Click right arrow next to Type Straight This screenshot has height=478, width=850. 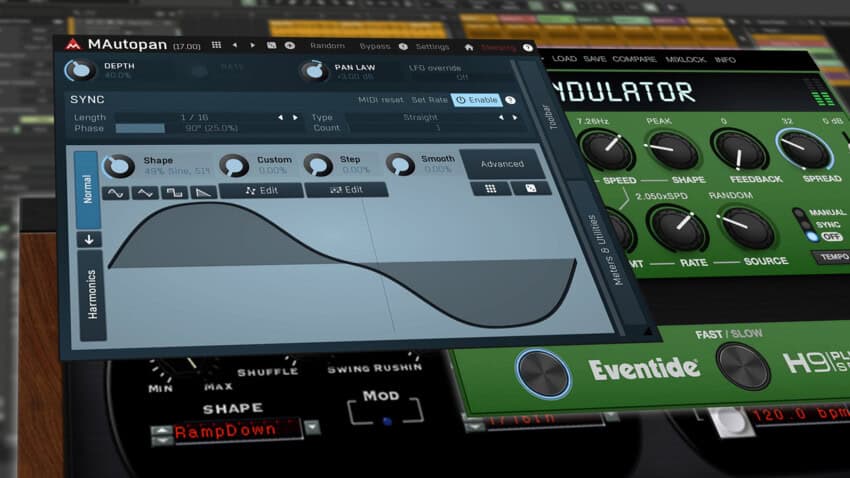(514, 118)
